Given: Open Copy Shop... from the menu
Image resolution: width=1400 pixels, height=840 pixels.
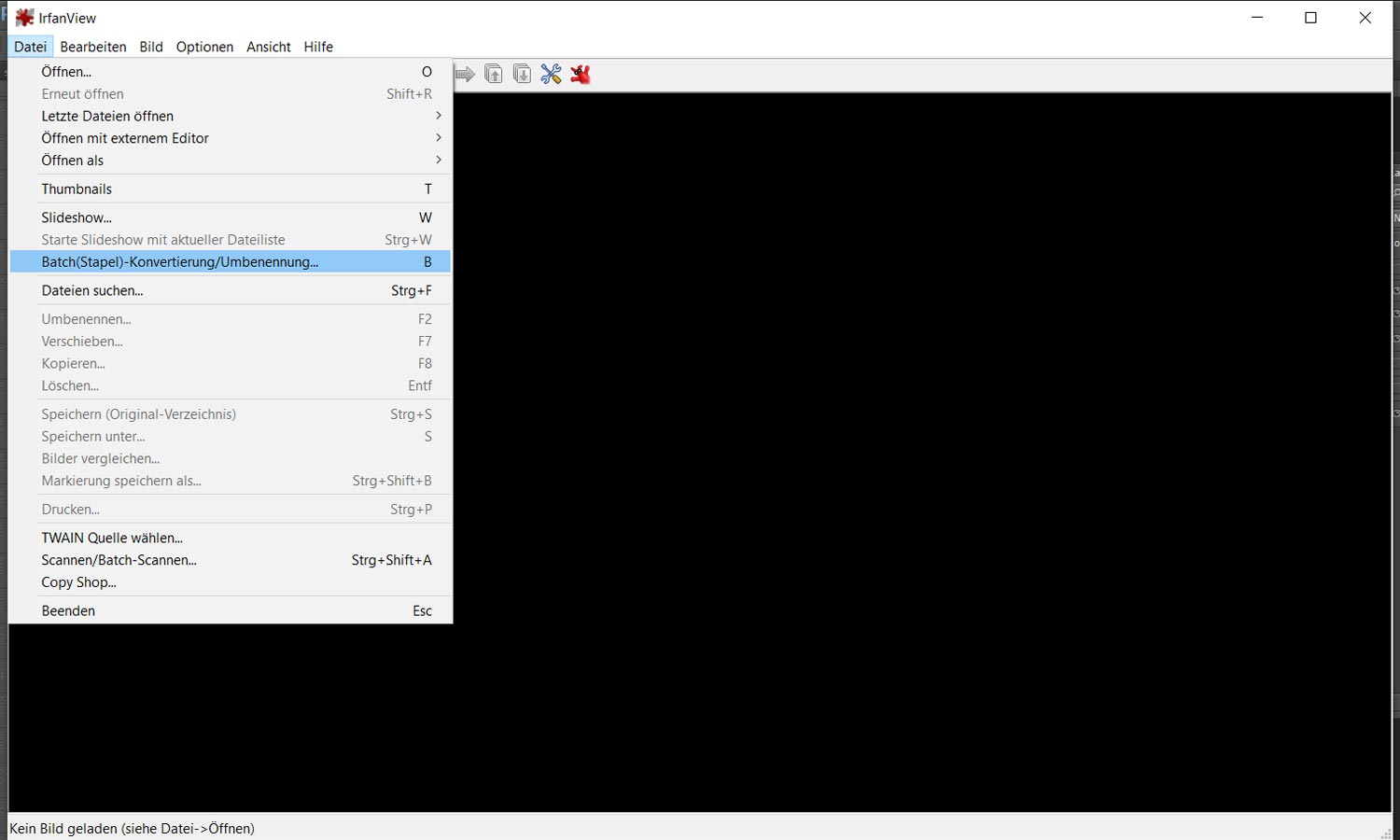Looking at the screenshot, I should click(x=230, y=582).
